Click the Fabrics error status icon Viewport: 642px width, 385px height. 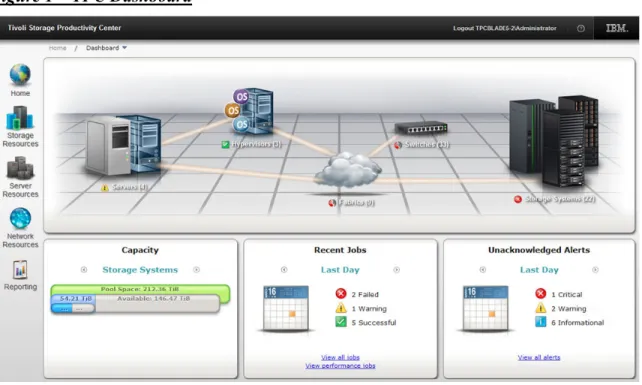tap(332, 203)
